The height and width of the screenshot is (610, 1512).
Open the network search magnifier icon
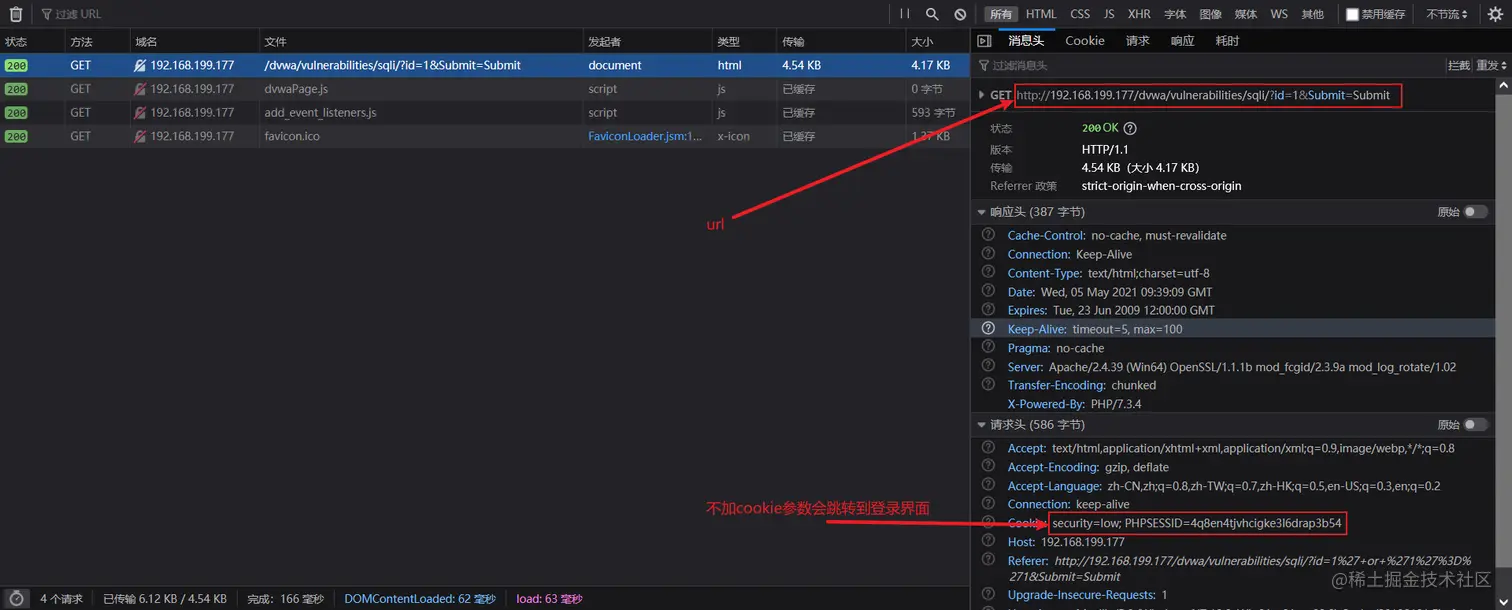coord(932,14)
